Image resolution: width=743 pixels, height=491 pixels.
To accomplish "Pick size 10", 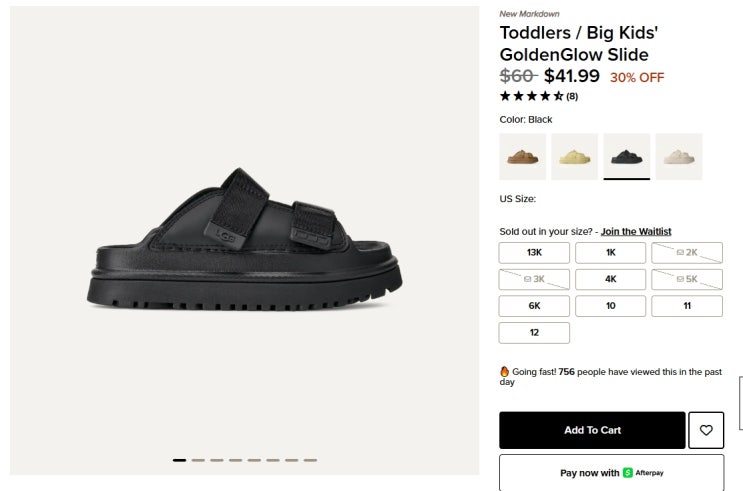I will 610,306.
